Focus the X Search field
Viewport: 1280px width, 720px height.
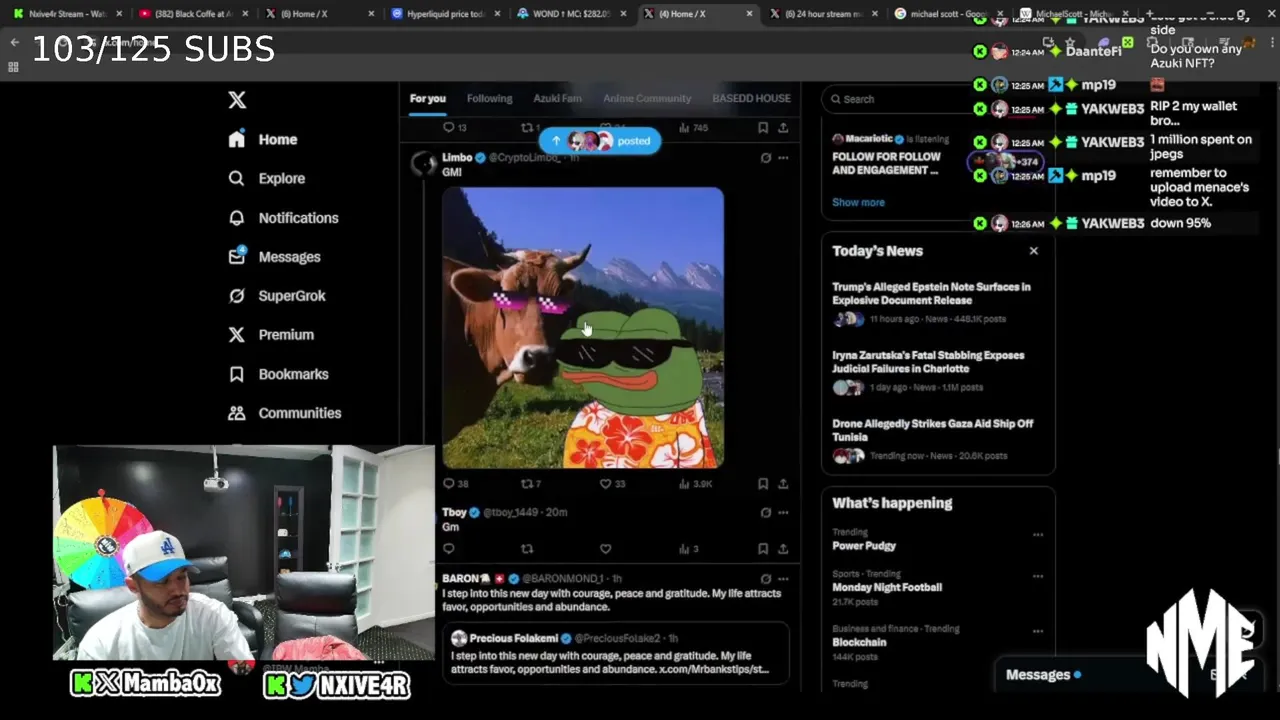[x=938, y=99]
